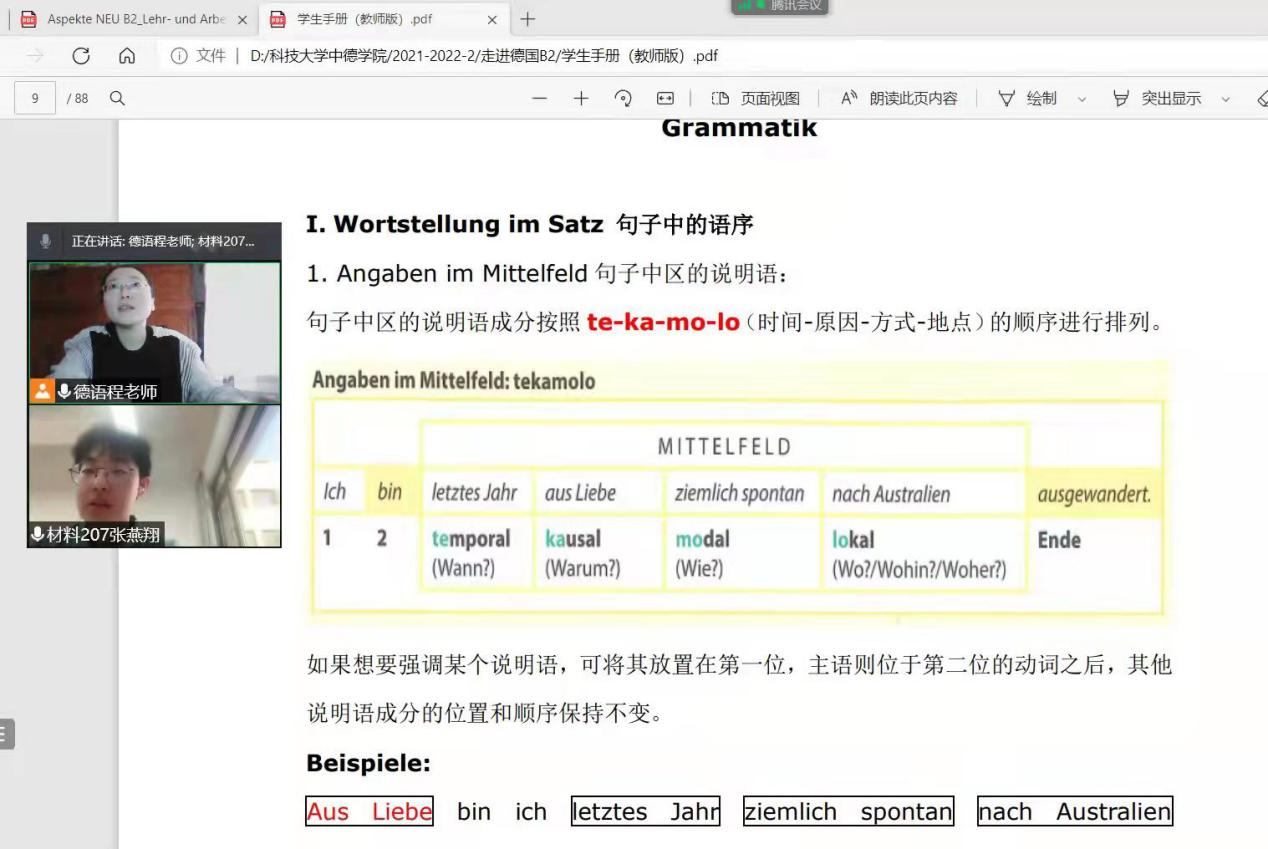
Task: Open PDF search with magnifier icon
Action: (x=117, y=98)
